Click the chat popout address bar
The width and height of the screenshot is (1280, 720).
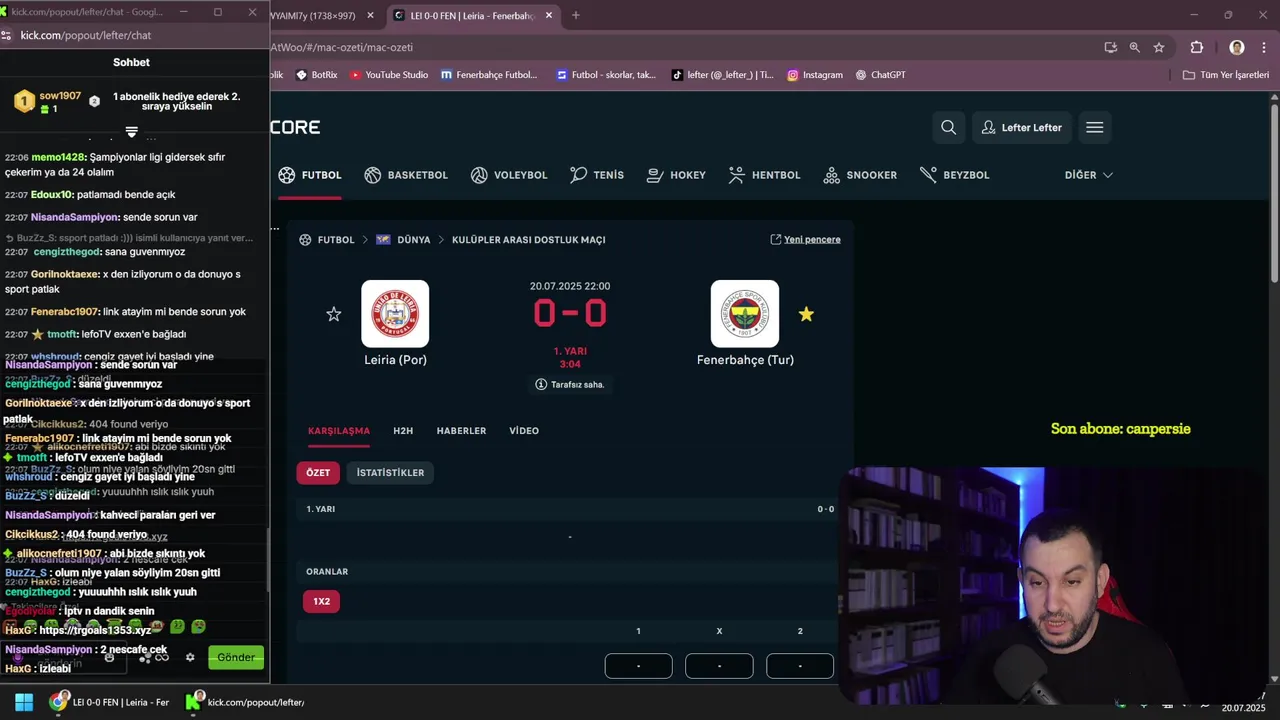[135, 35]
